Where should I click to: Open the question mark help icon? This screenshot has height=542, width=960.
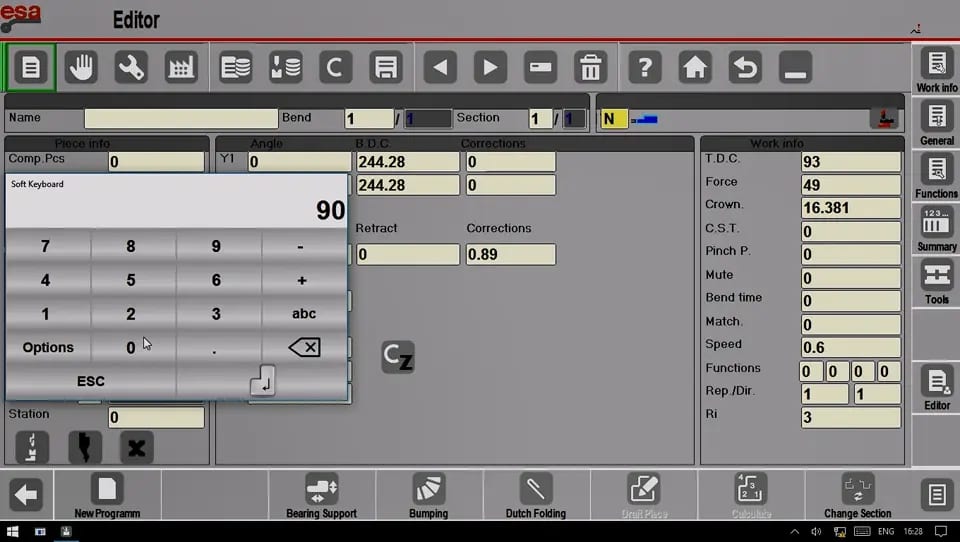[x=645, y=67]
